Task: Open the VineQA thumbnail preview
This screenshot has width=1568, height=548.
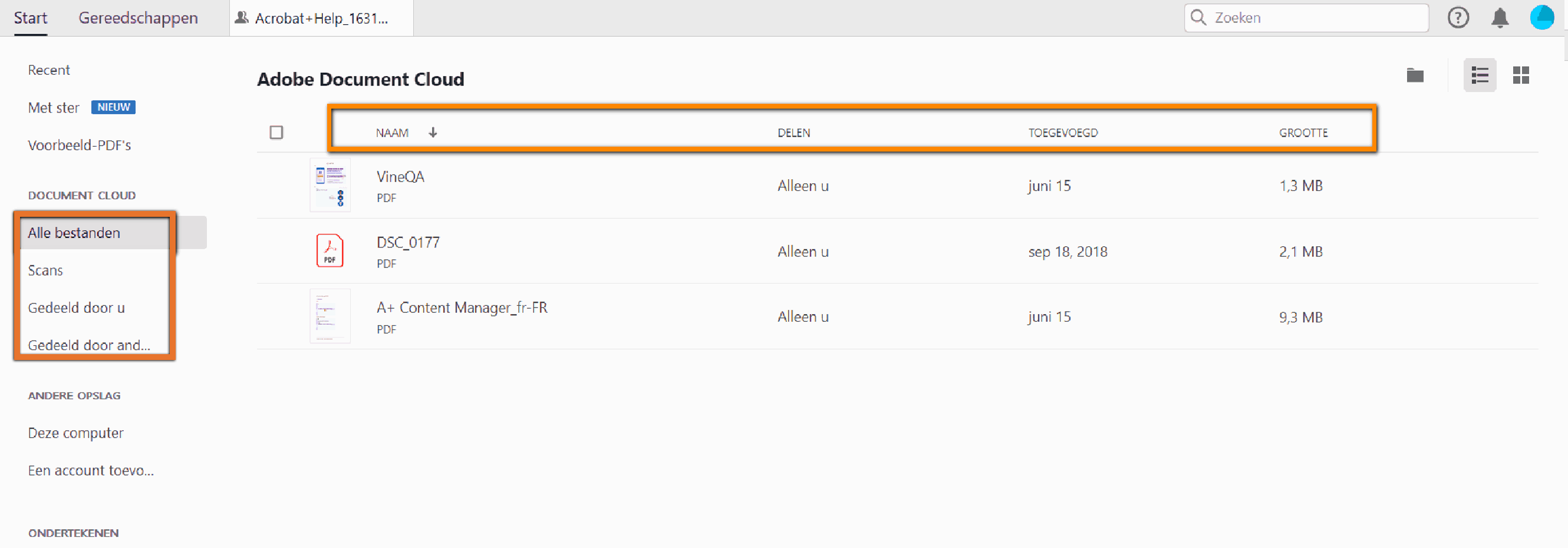Action: click(330, 185)
